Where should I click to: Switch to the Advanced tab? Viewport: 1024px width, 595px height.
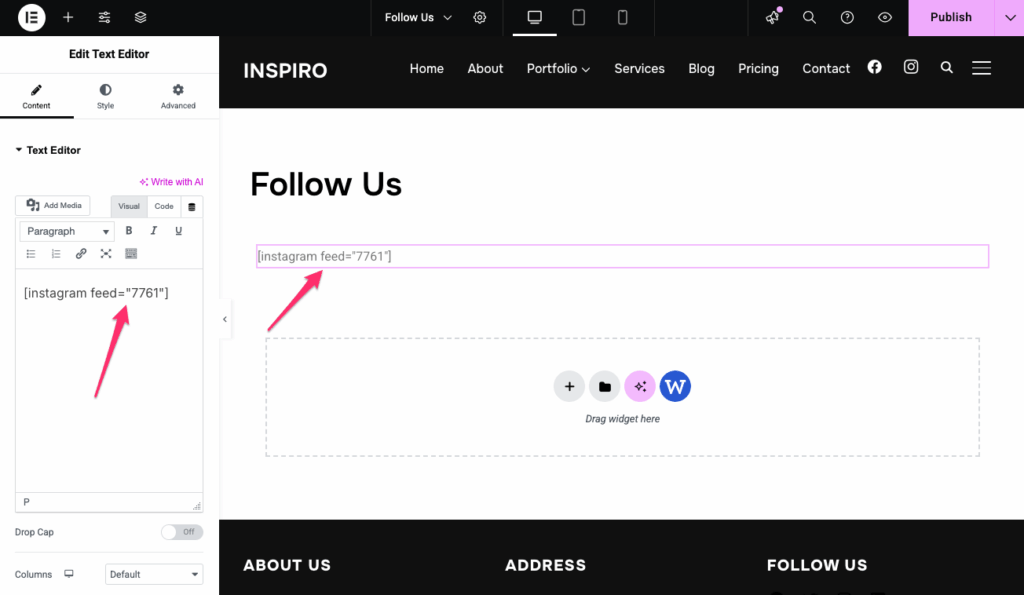(178, 96)
